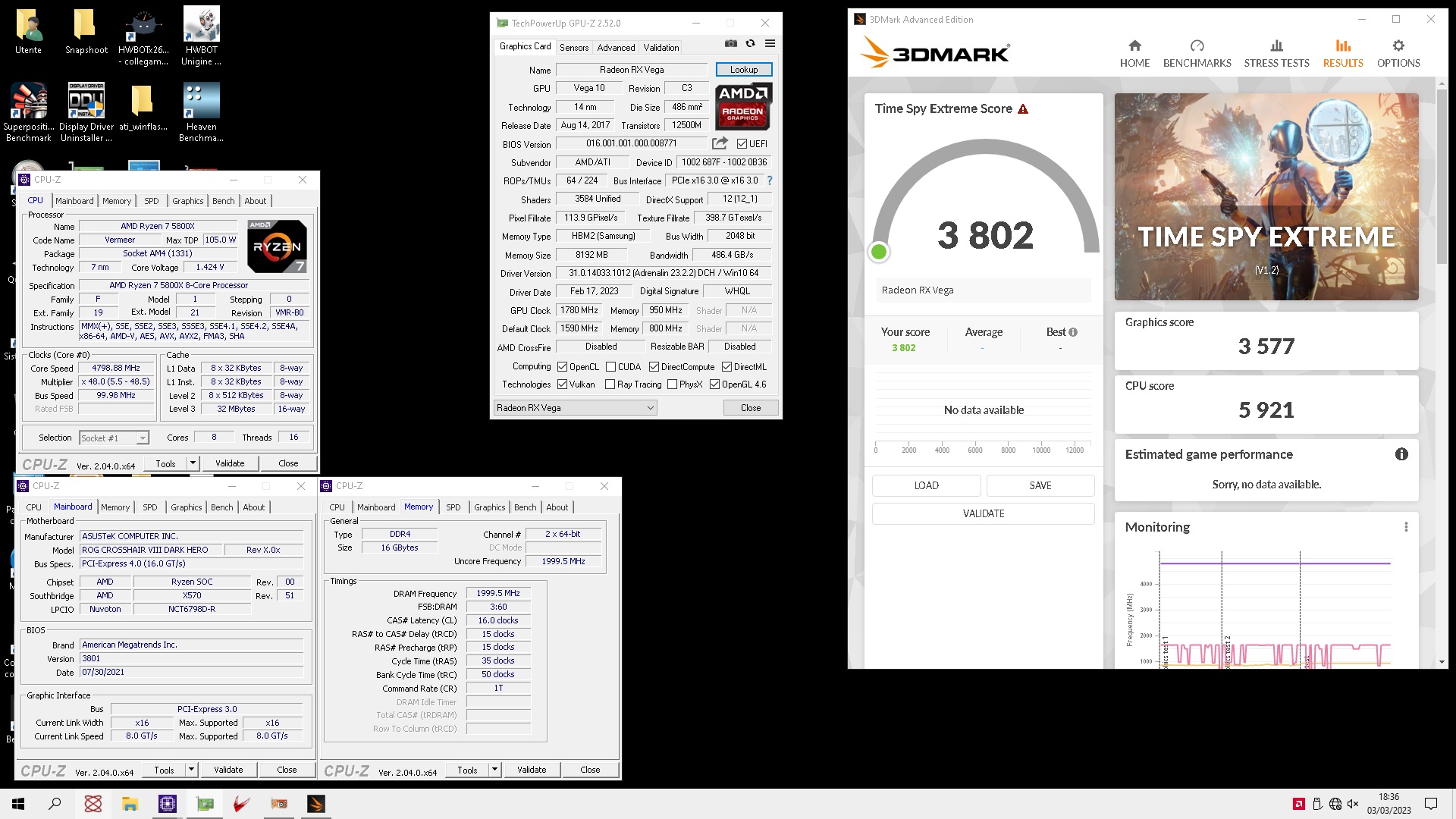
Task: Toggle CUDA checkbox
Action: 610,366
